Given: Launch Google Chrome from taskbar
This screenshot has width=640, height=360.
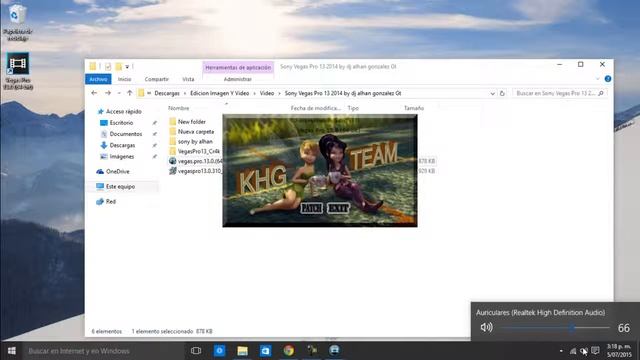Looking at the screenshot, I should pyautogui.click(x=289, y=351).
